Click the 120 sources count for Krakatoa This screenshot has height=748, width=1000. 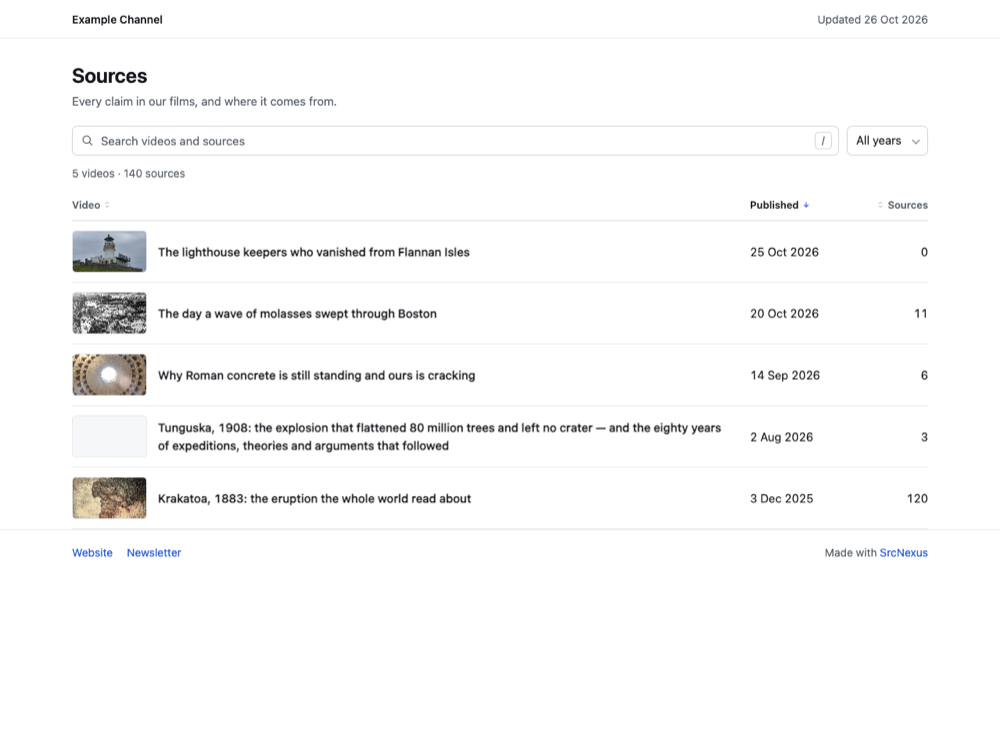(917, 499)
